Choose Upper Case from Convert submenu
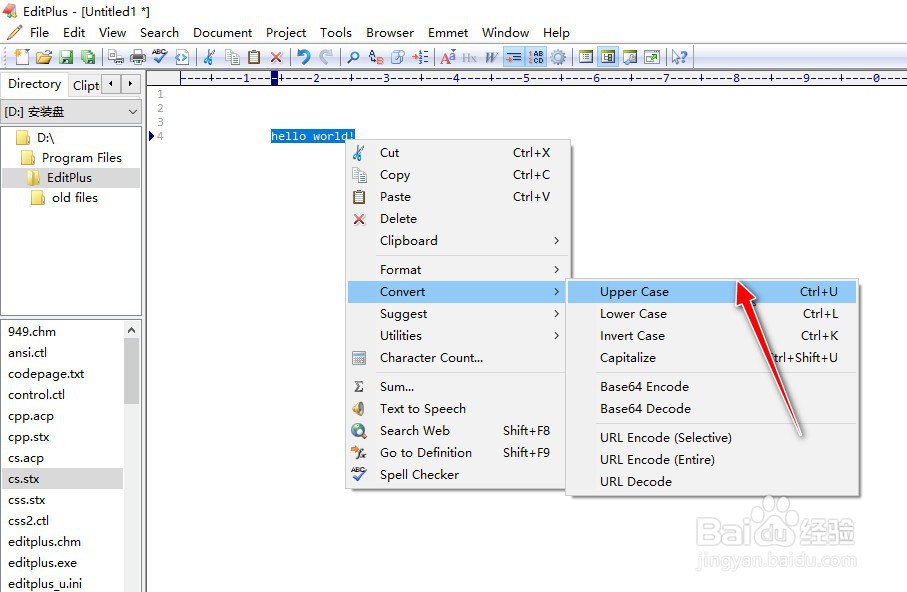The height and width of the screenshot is (592, 907). [711, 291]
